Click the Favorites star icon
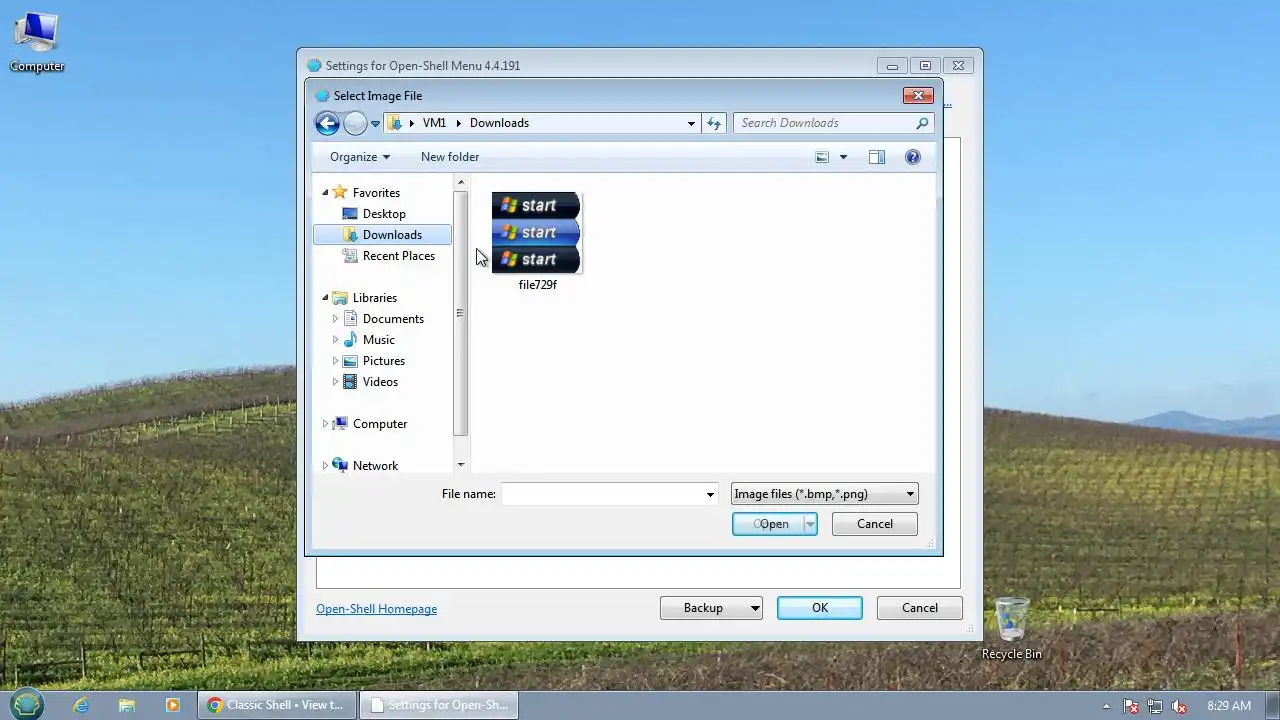The height and width of the screenshot is (720, 1280). point(340,192)
